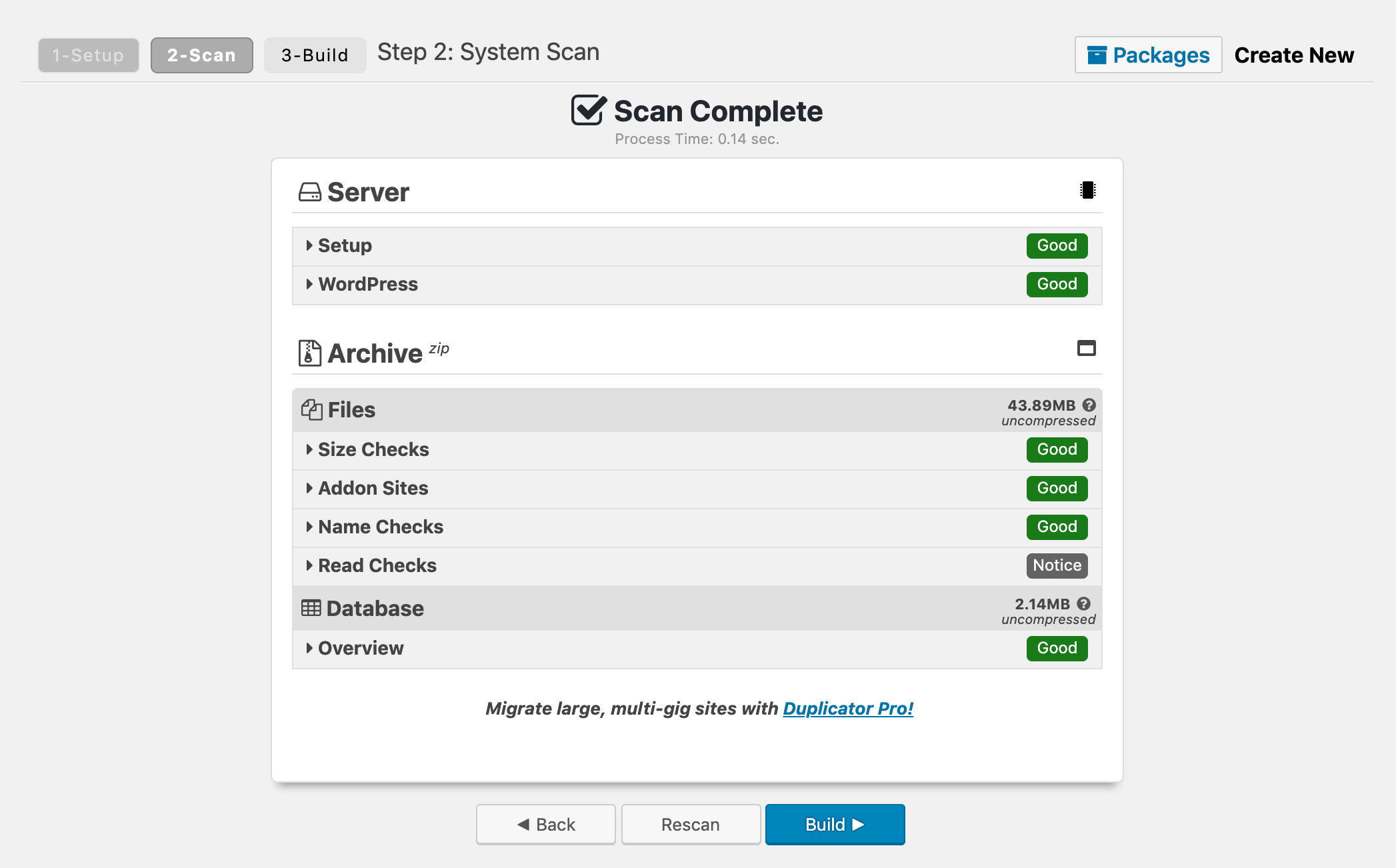Select the 3-Build step tab
Screen dimensions: 1396x868
point(314,54)
